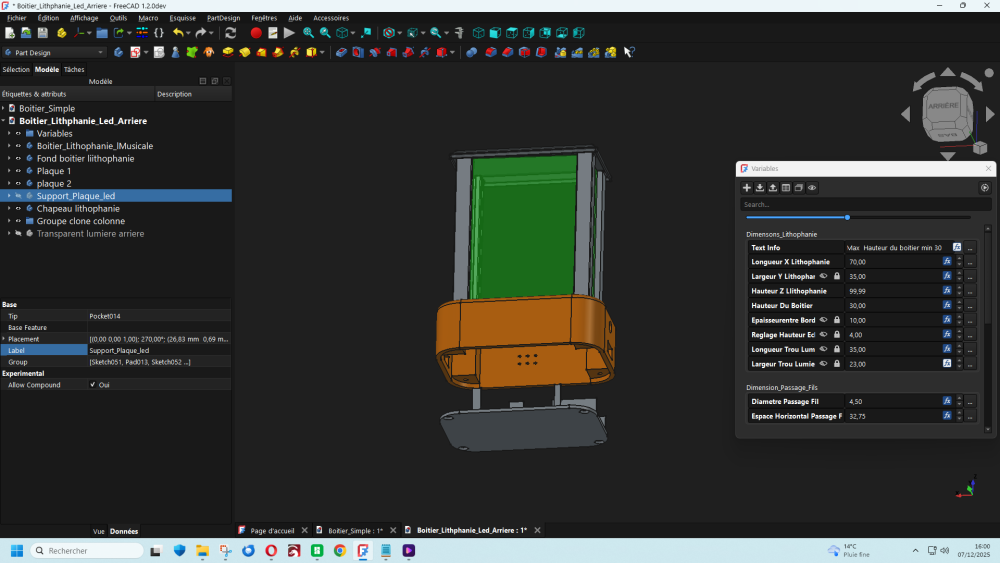
Task: Click the refresh/recompute icon in toolbar
Action: pos(230,33)
